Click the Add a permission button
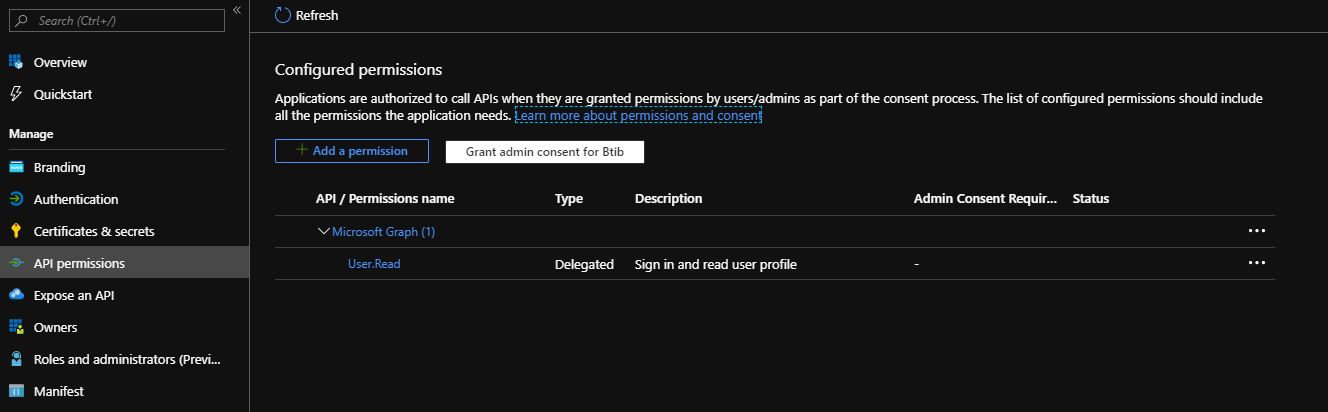Viewport: 1328px width, 412px height. point(351,151)
